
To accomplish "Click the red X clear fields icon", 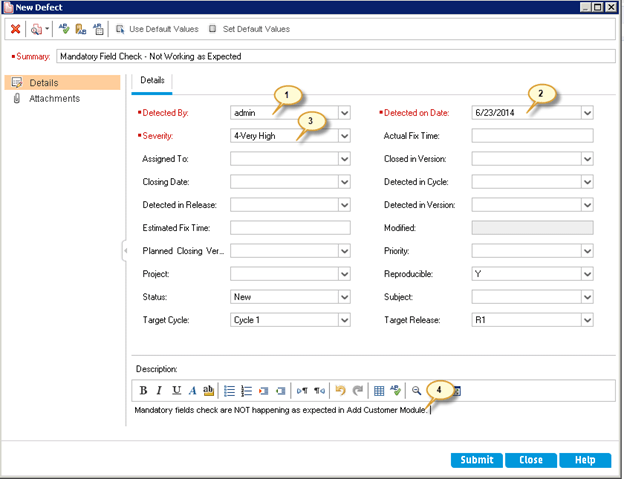I will [x=15, y=29].
